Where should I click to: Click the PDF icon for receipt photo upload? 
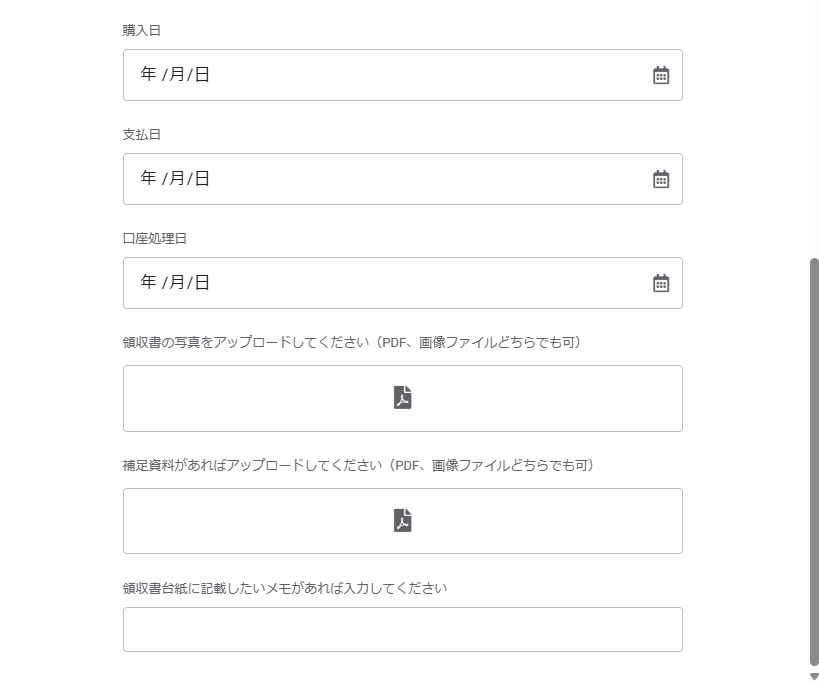click(x=402, y=397)
